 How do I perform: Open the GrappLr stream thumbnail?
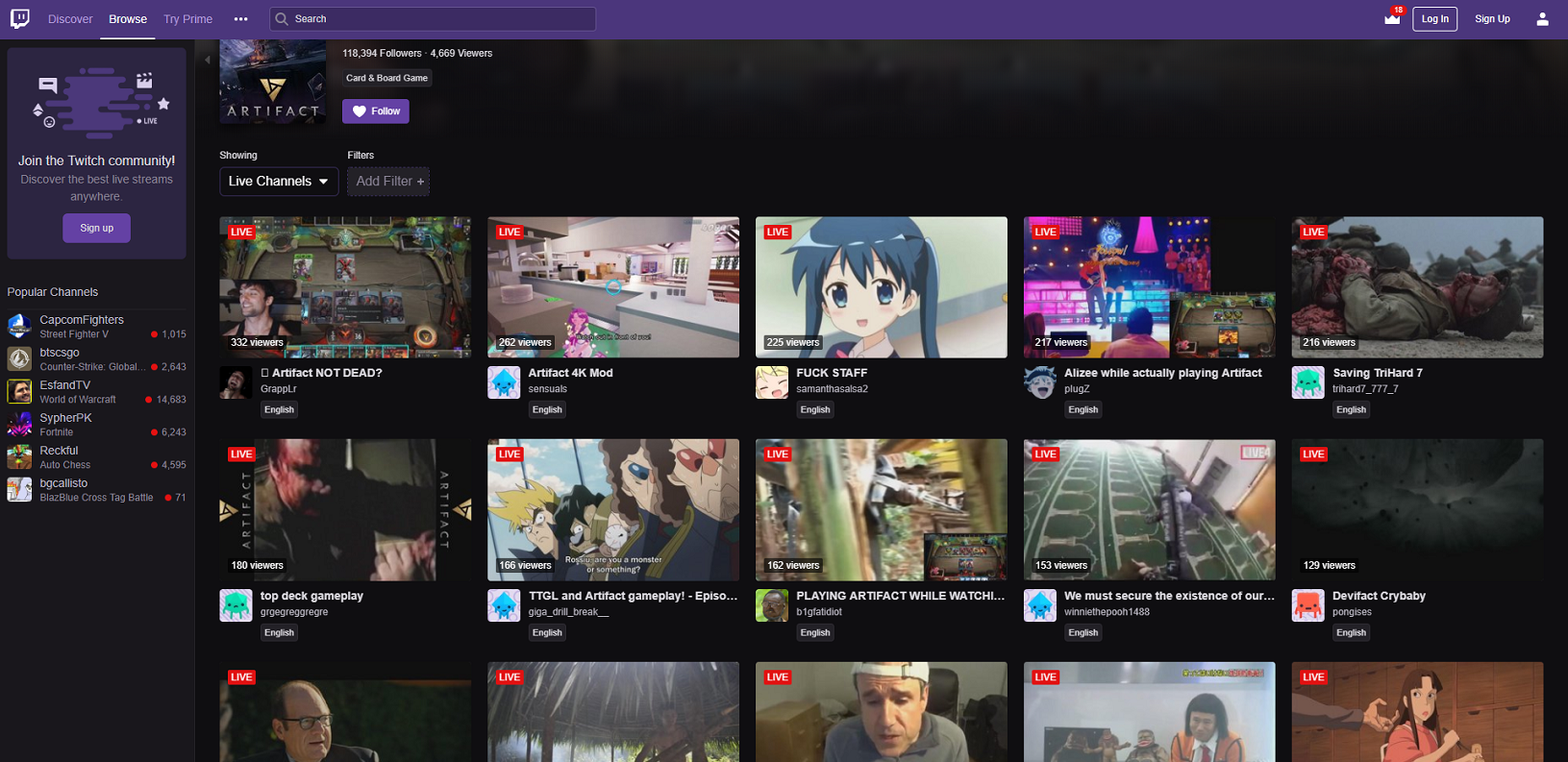(x=345, y=287)
